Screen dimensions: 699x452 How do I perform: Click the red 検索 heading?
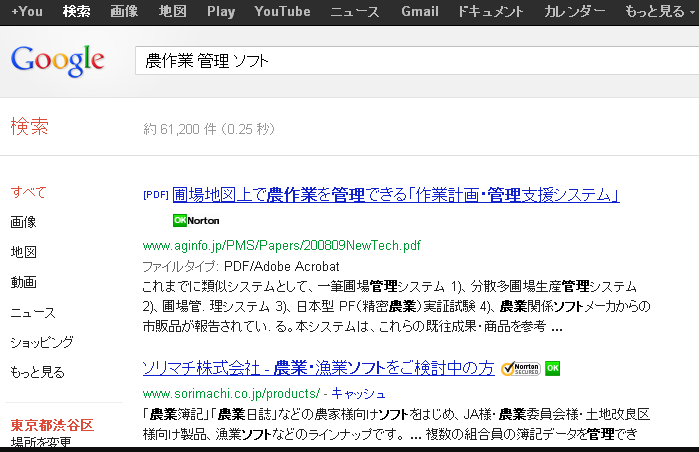coord(29,127)
